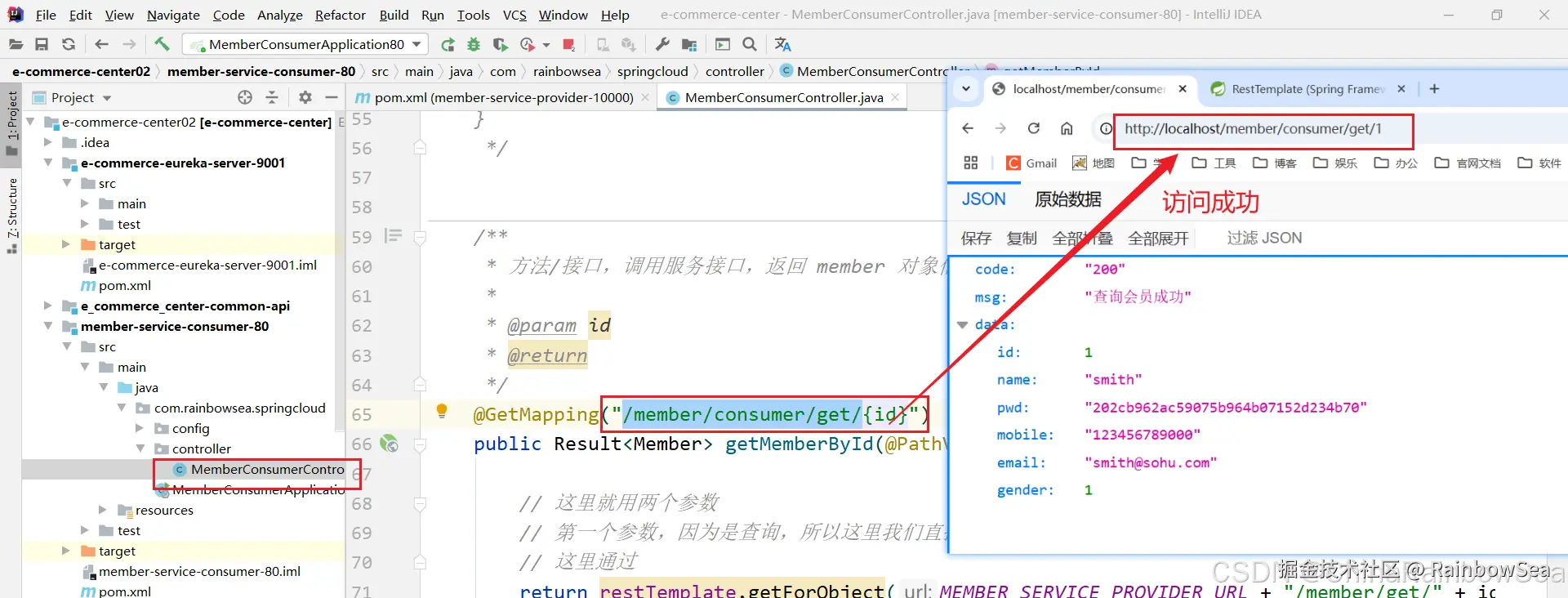Screen dimensions: 1568x598
Task: Expand main under eureka-server src
Action: coord(85,203)
